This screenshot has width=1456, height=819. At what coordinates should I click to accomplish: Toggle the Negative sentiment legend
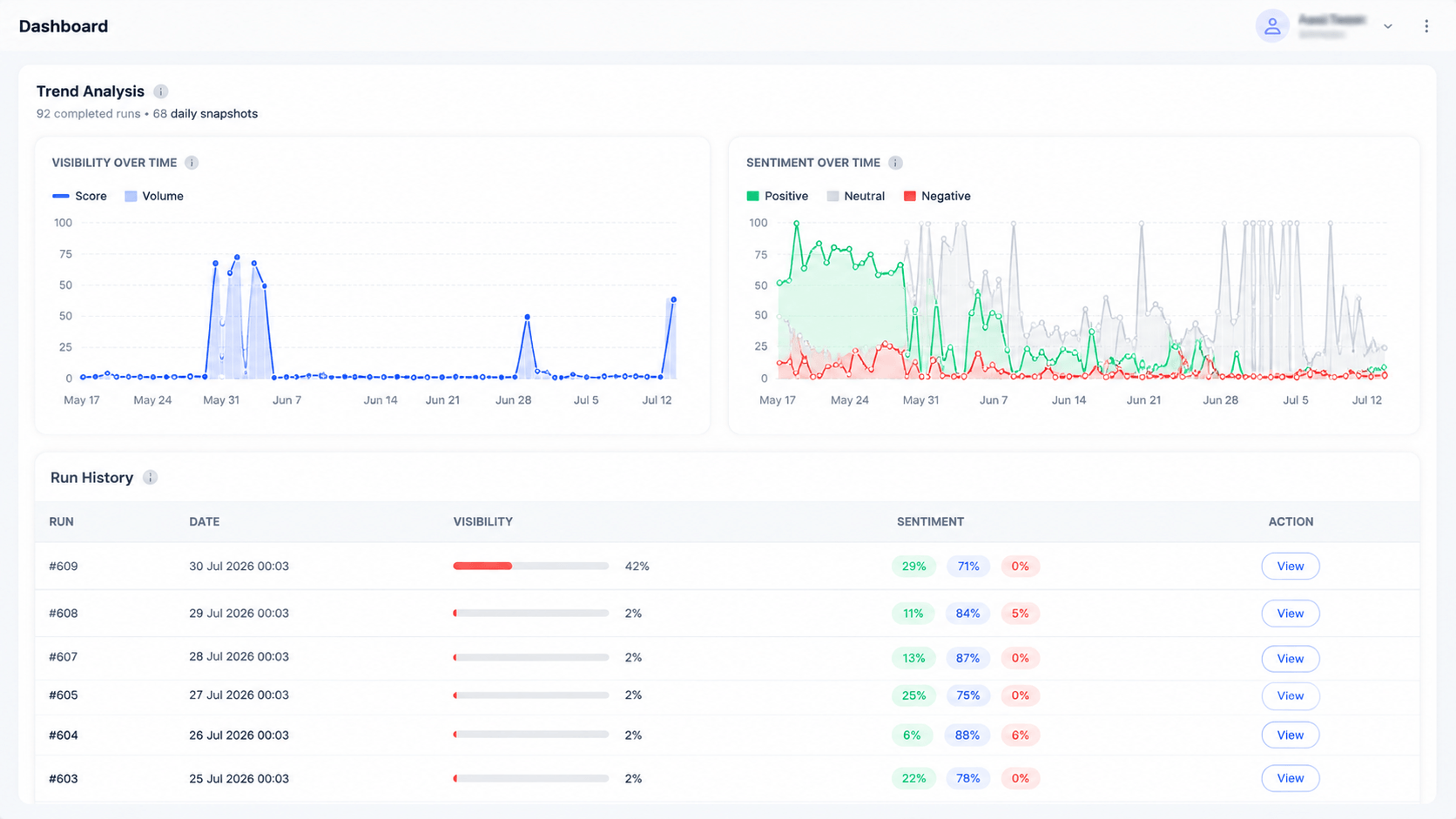[x=937, y=196]
